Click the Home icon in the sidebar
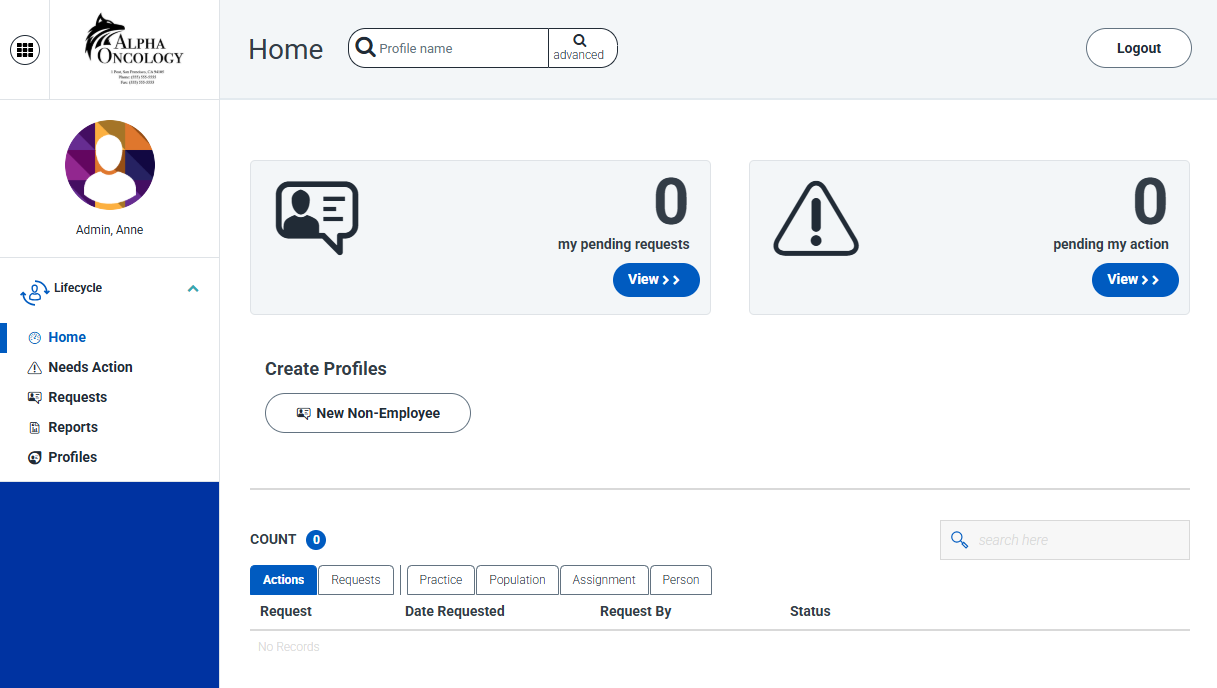 coord(34,337)
